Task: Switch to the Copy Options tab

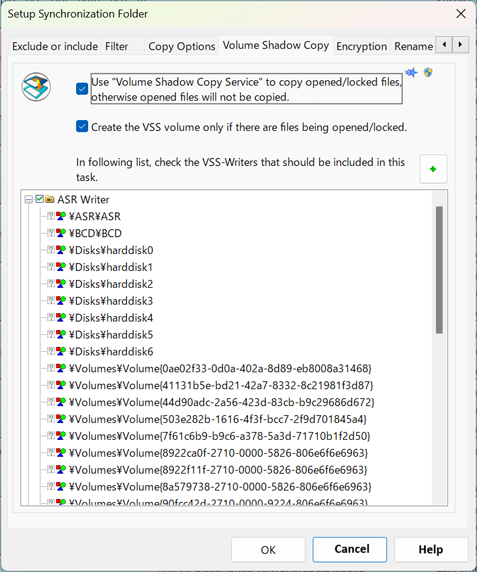Action: (182, 46)
